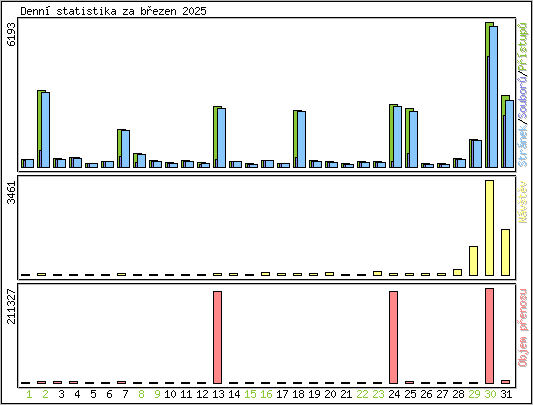Click day label 20 on the axis
Screen dimensions: 533x405
pyautogui.click(x=330, y=394)
